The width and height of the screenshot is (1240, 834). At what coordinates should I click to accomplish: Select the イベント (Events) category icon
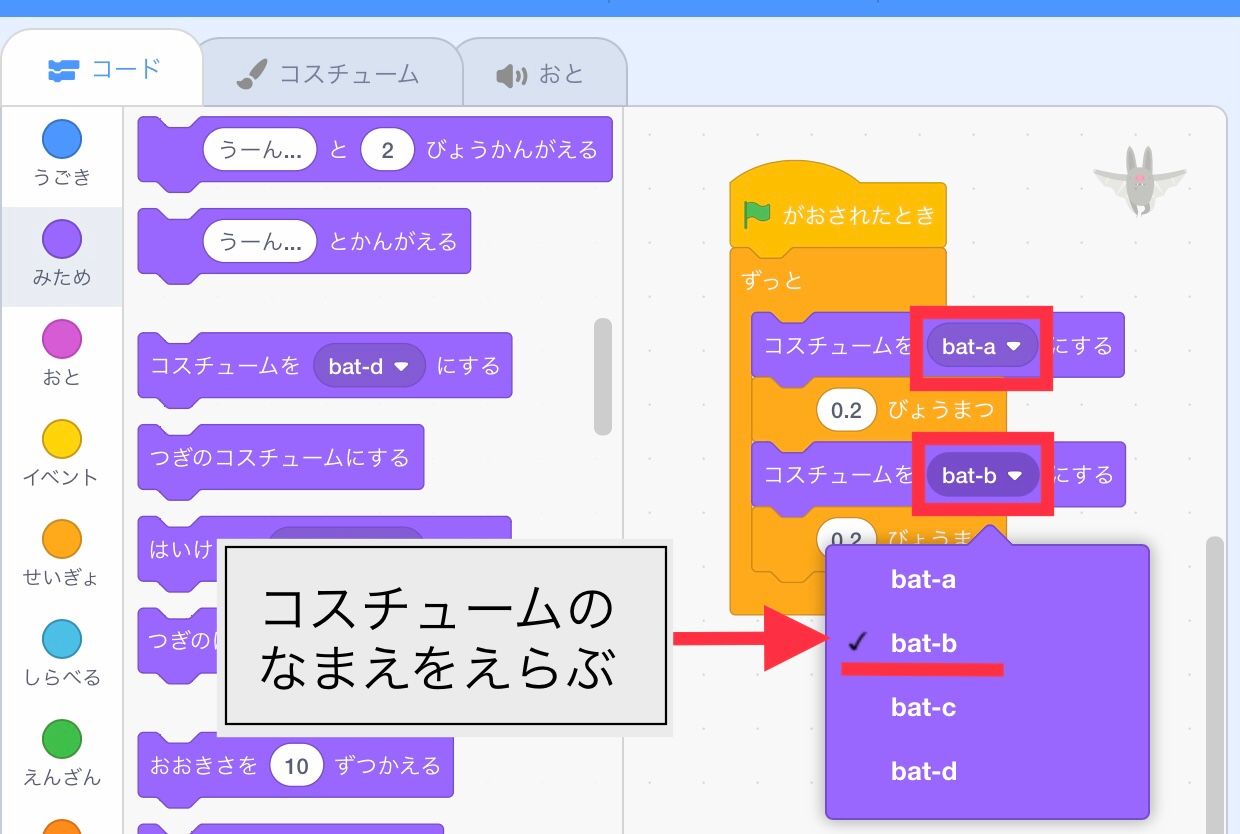point(62,438)
